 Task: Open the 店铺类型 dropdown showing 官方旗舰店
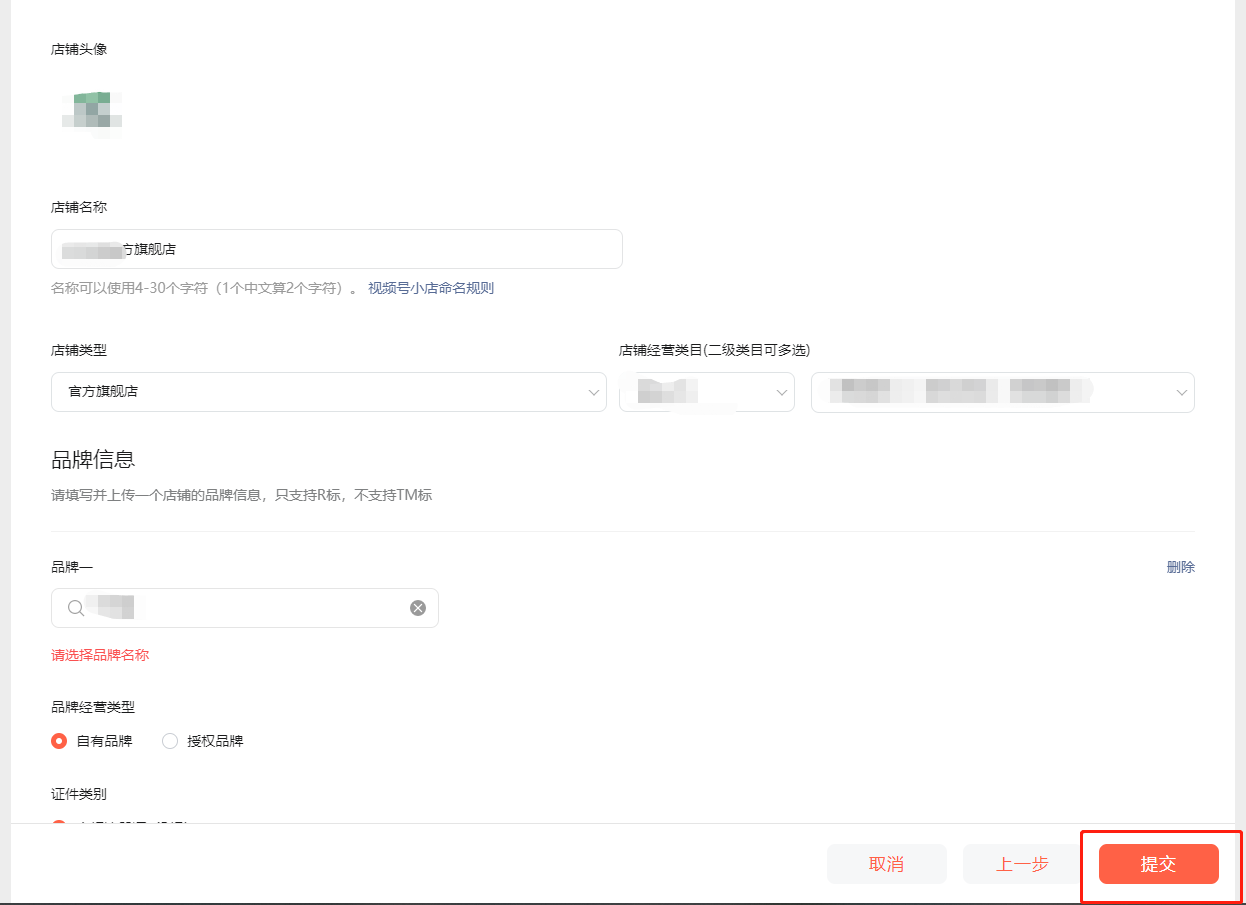coord(329,392)
